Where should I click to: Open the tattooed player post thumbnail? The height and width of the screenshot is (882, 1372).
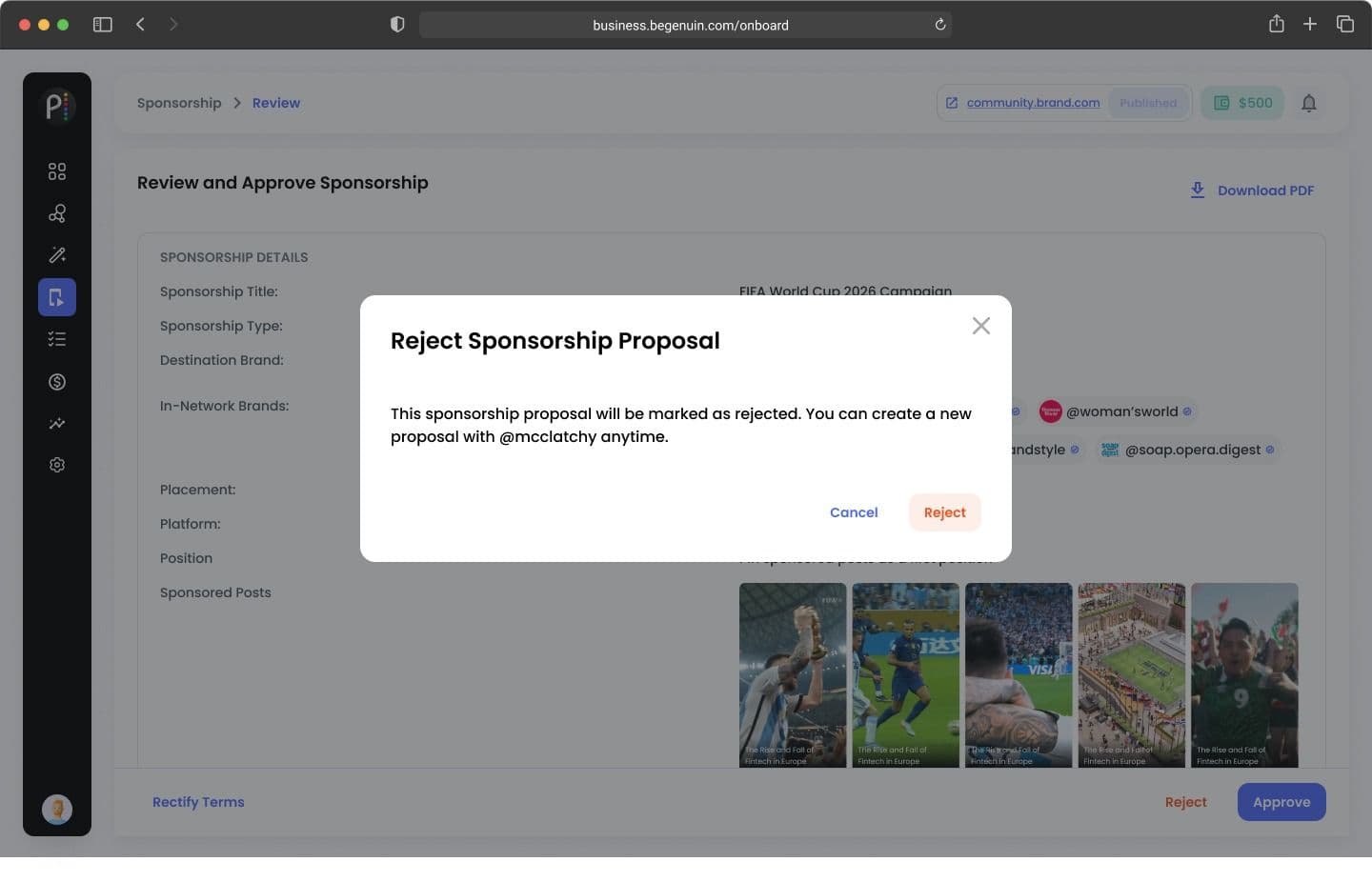(x=1019, y=674)
